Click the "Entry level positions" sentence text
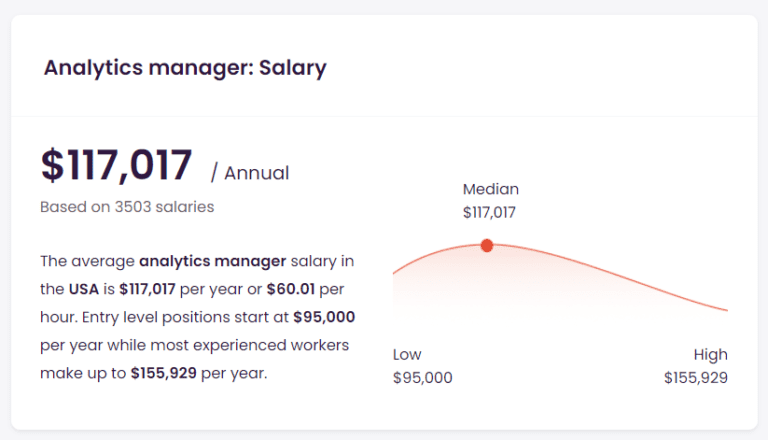The height and width of the screenshot is (440, 768). click(x=210, y=317)
